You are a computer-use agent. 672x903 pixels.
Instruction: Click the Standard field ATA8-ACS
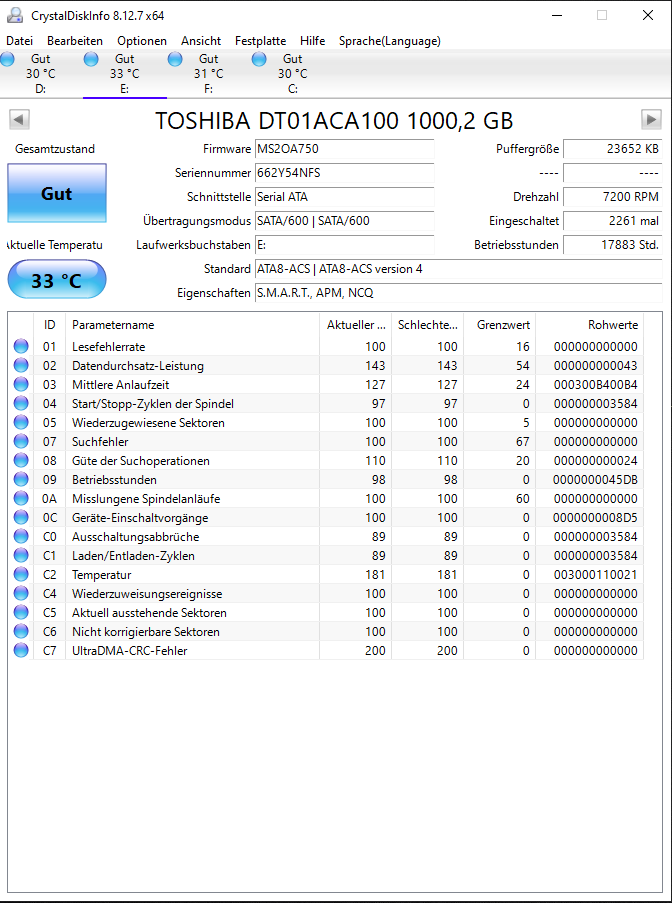click(x=458, y=269)
